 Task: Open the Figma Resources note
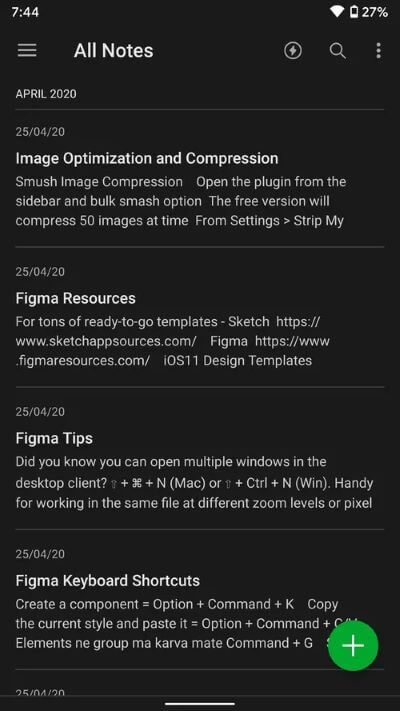(200, 317)
